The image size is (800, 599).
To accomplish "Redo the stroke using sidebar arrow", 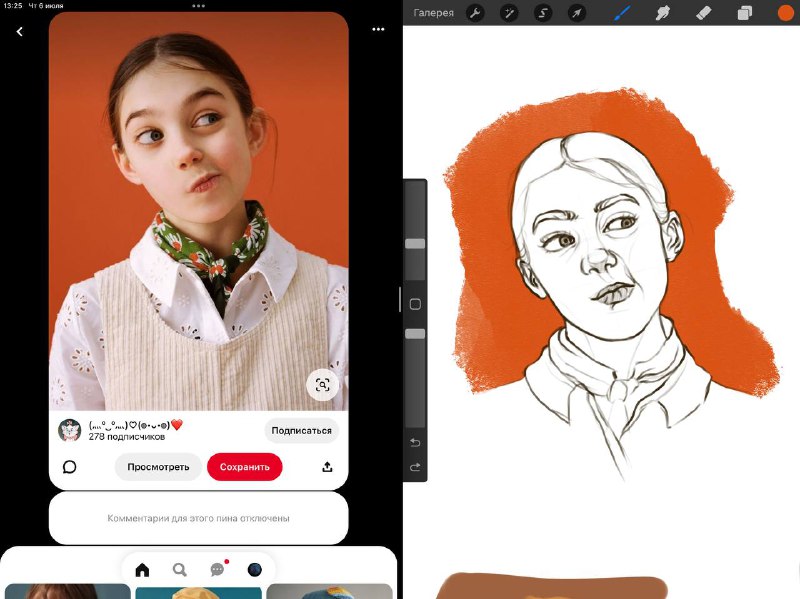I will (x=415, y=467).
